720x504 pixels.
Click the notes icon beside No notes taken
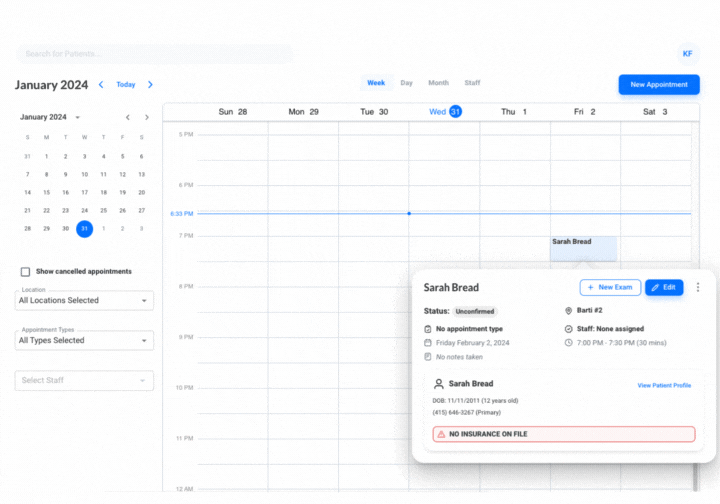point(428,357)
